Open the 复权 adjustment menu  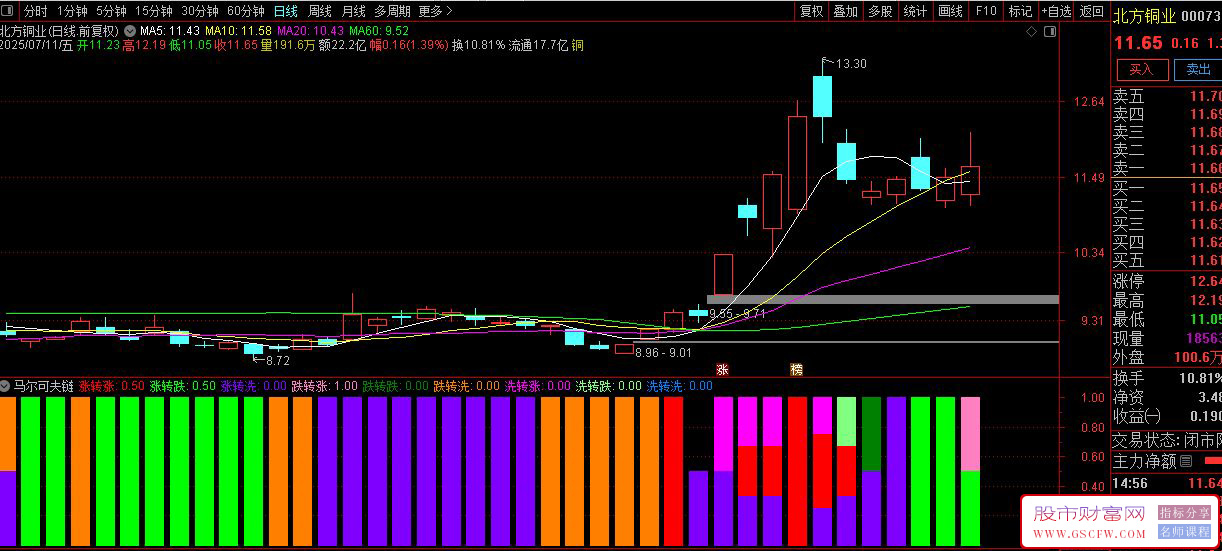(x=811, y=11)
